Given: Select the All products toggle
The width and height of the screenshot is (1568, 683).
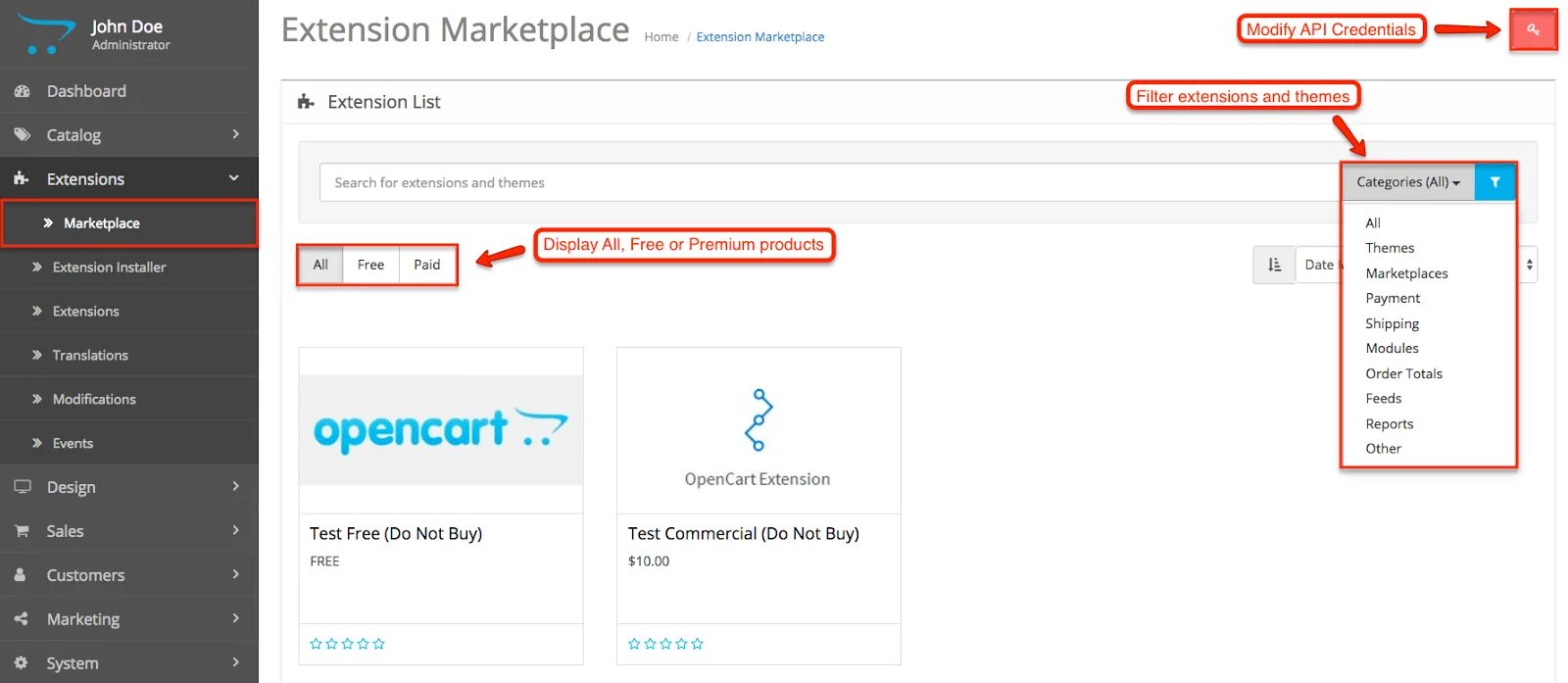Looking at the screenshot, I should click(320, 265).
